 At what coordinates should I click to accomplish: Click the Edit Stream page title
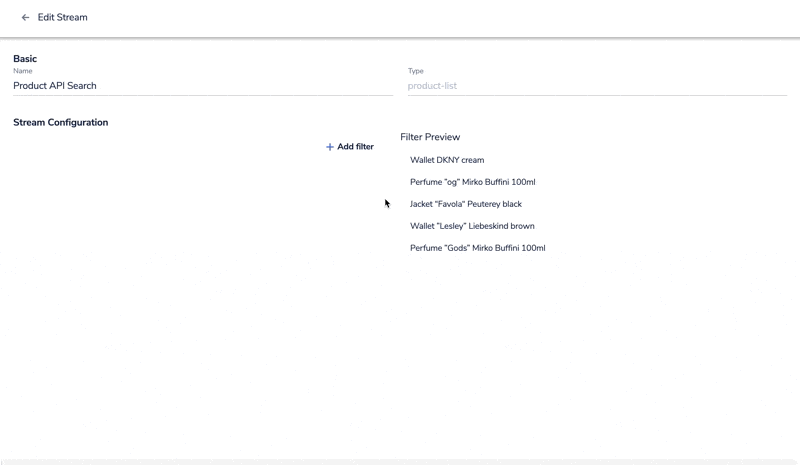pyautogui.click(x=62, y=17)
